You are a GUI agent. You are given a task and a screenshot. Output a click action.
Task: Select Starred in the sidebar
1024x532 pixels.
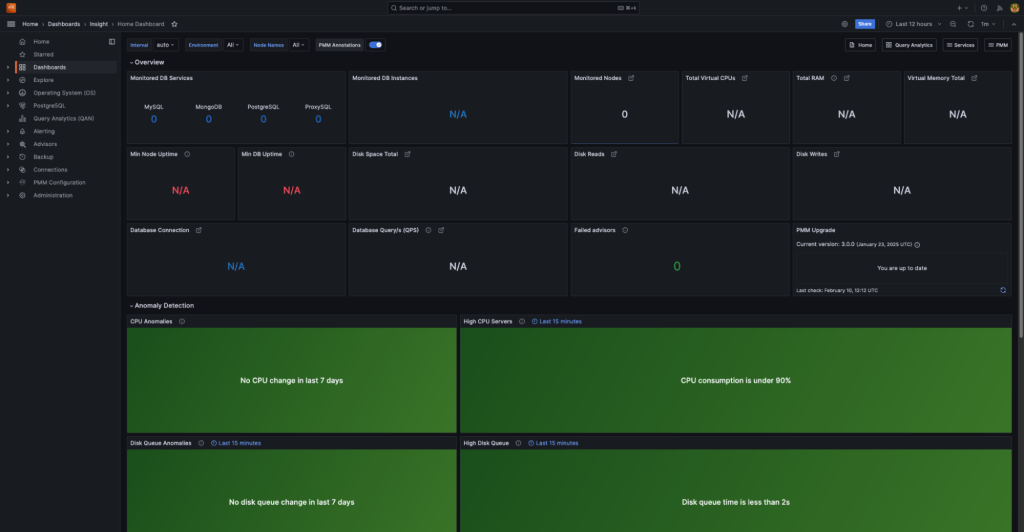click(43, 54)
